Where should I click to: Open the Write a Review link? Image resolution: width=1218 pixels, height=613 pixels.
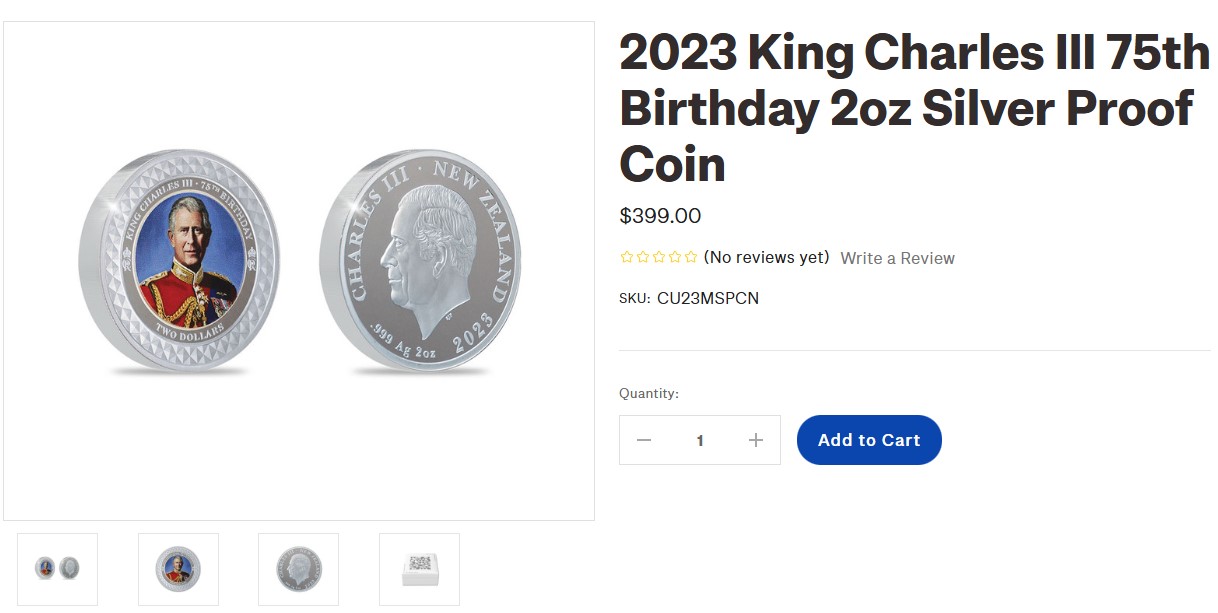point(897,258)
